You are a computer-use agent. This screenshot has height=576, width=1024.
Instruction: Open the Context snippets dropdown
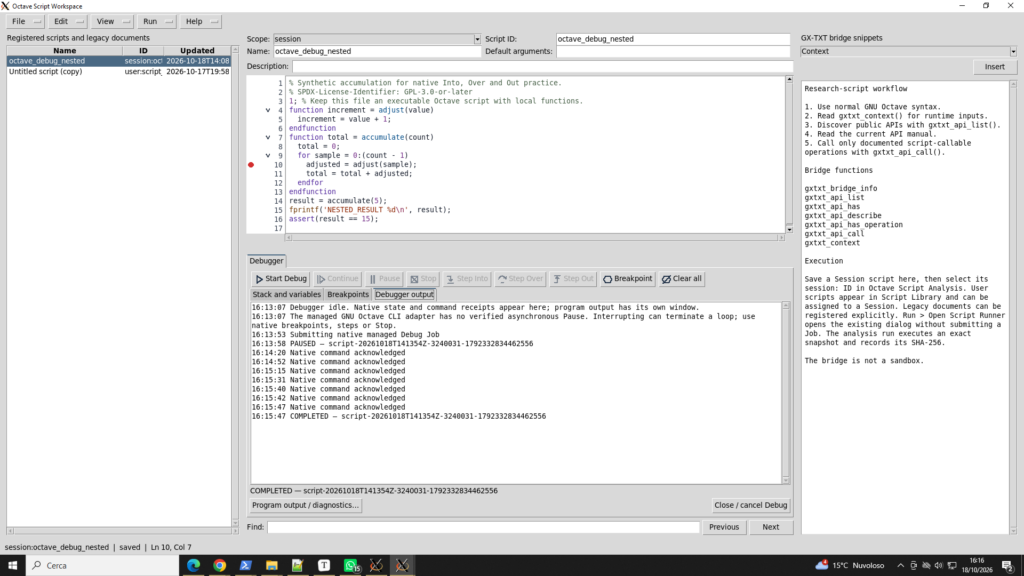[908, 51]
